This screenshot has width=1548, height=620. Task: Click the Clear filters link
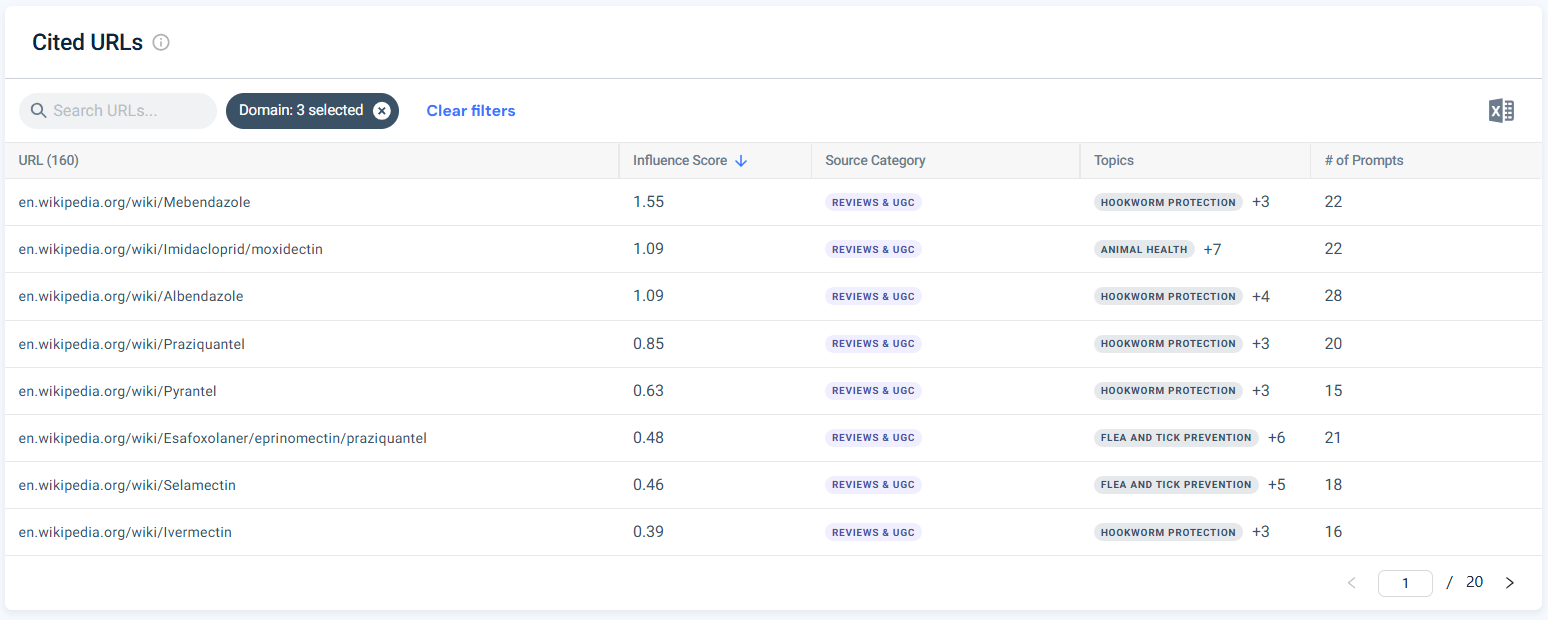pos(471,111)
